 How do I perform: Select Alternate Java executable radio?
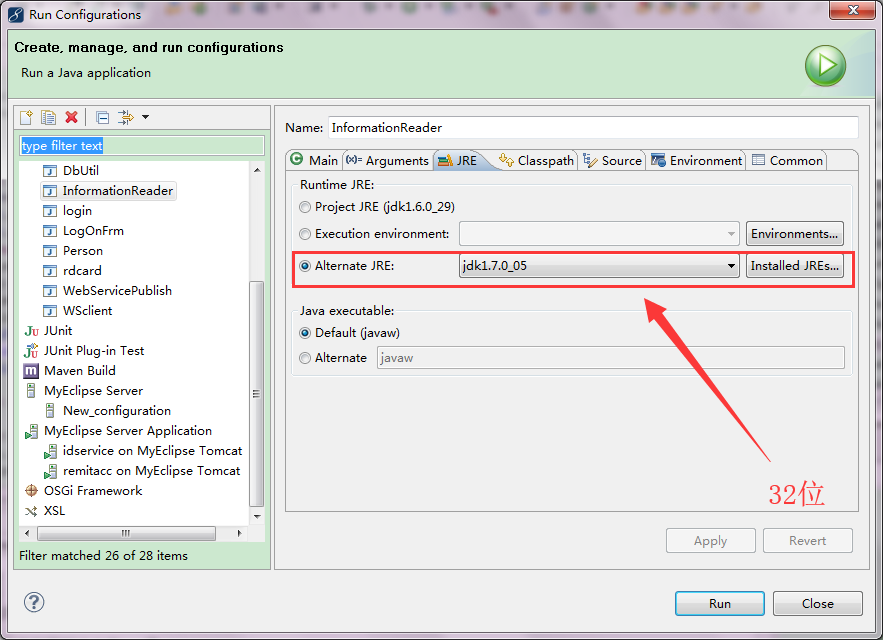[305, 358]
